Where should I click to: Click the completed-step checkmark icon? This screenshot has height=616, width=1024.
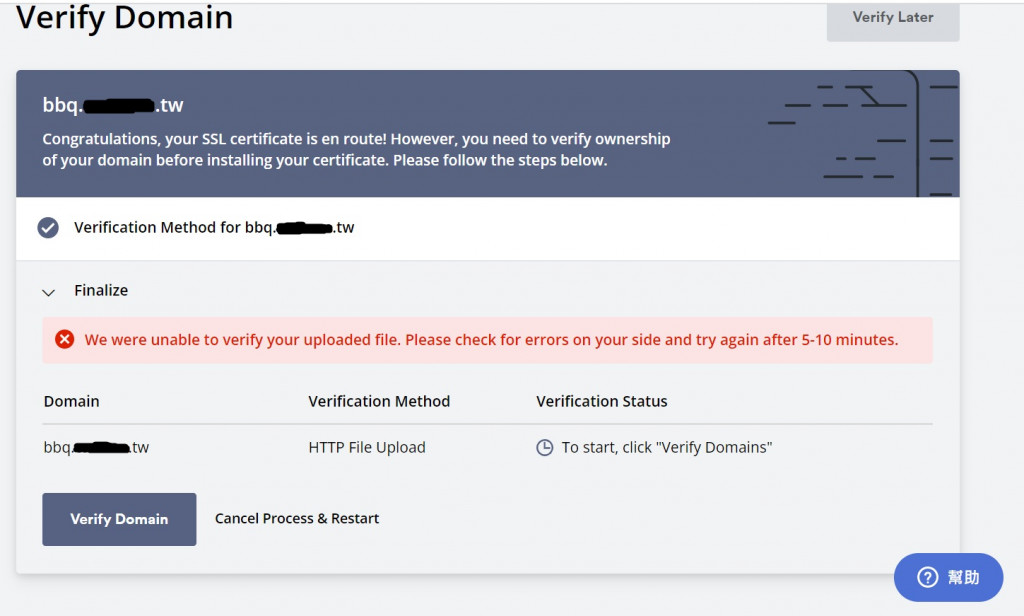click(x=48, y=228)
